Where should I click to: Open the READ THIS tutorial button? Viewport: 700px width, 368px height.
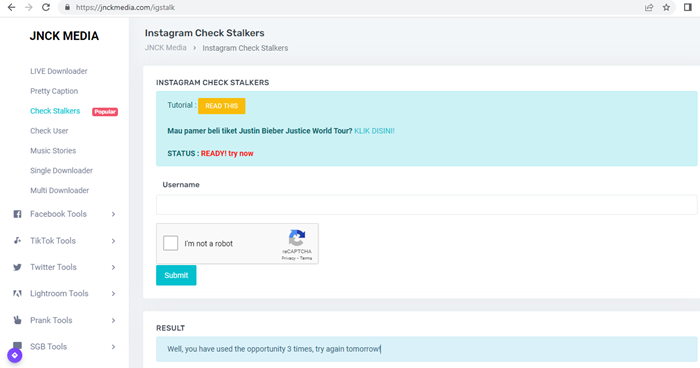pos(221,106)
